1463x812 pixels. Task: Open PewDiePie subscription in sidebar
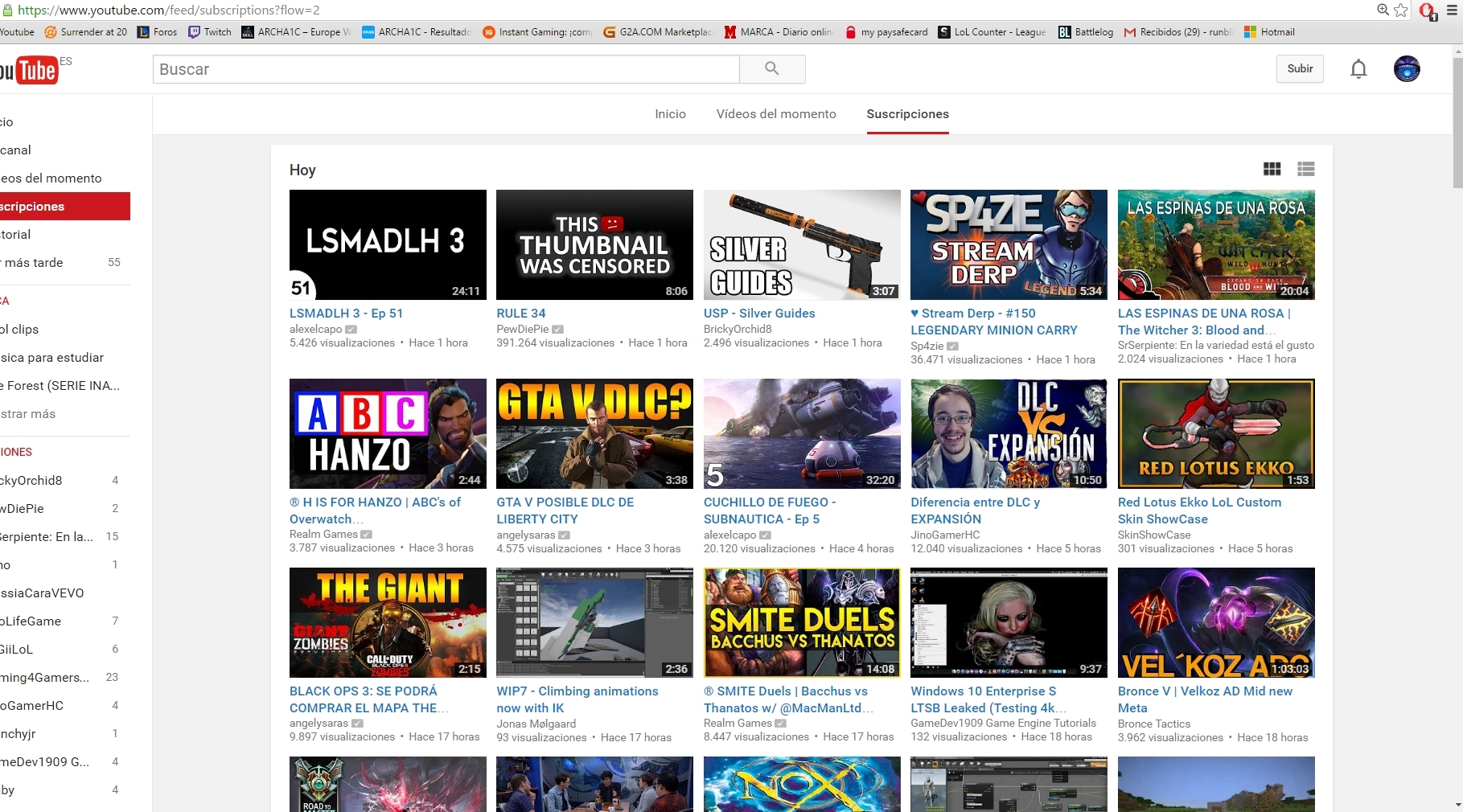click(x=64, y=509)
